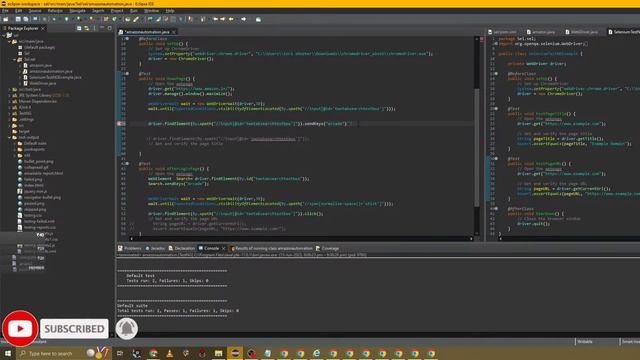Collapse the sel project node
Image resolution: width=640 pixels, height=360 pixels.
tap(4, 36)
